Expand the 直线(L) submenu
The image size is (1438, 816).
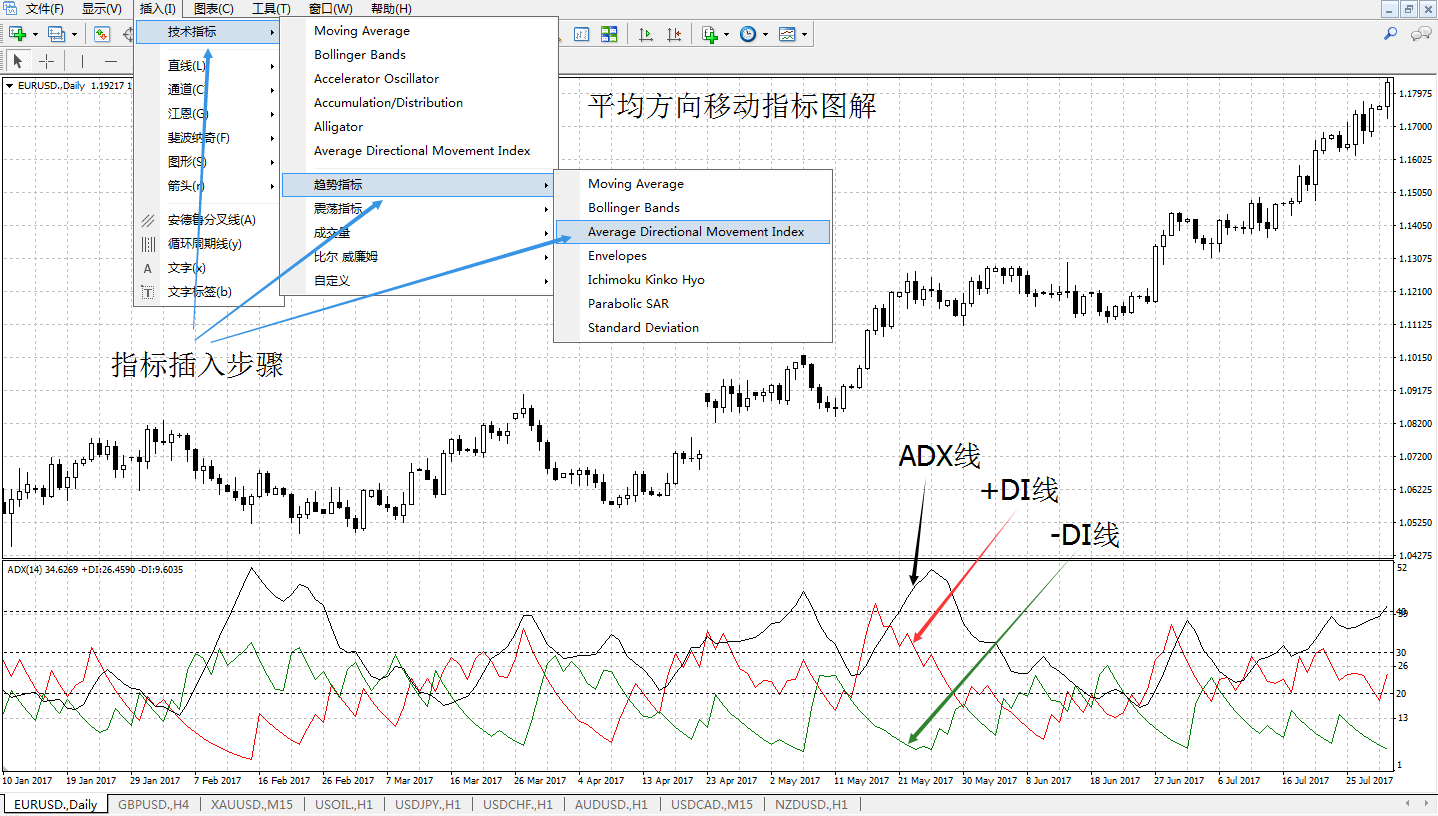click(207, 66)
